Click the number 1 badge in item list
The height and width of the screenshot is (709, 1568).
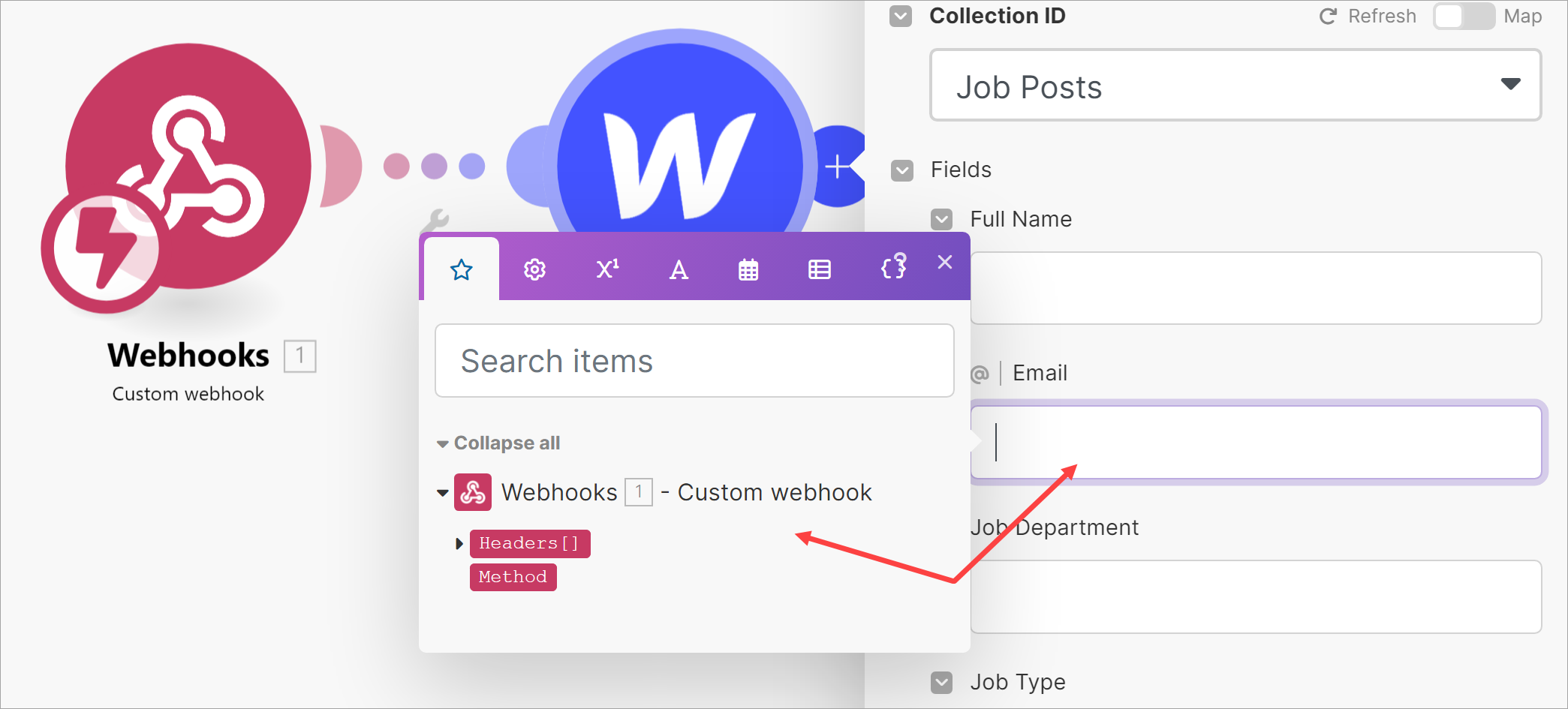639,492
